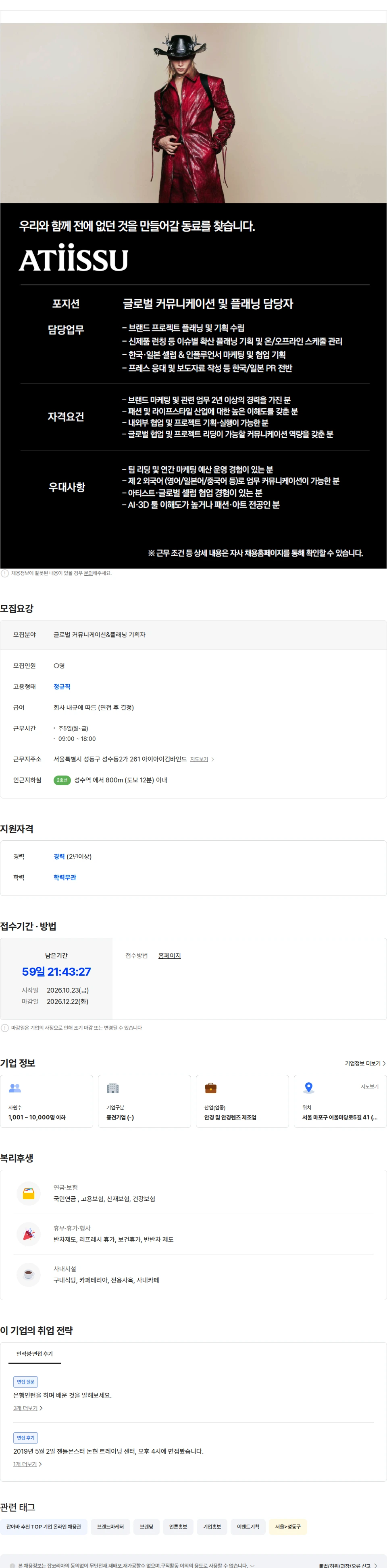
Task: Click the 브랜딩 tag
Action: click(x=146, y=1526)
